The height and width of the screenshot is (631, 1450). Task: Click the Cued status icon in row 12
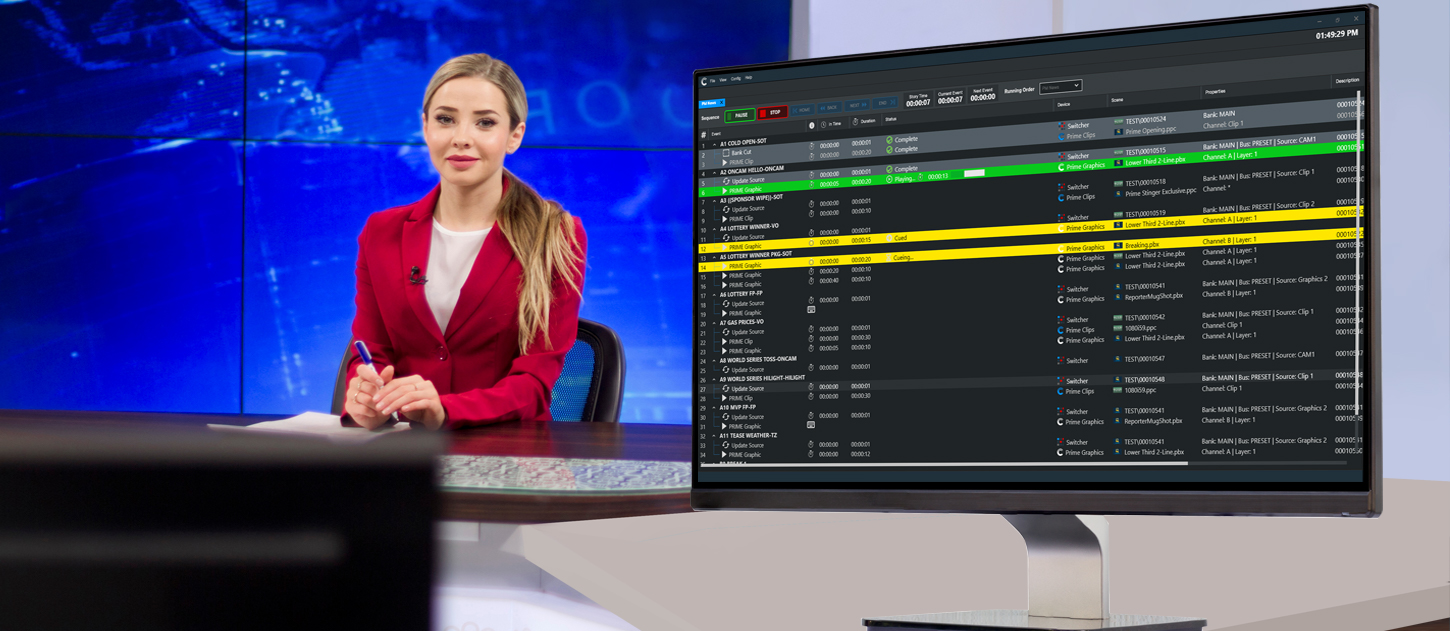[888, 238]
